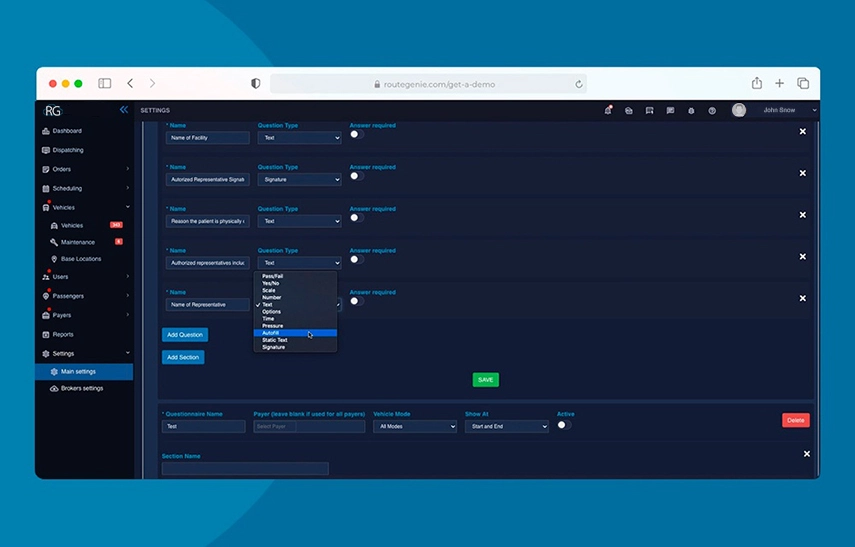Remove the Name of Facility question
The height and width of the screenshot is (547, 855).
point(803,131)
